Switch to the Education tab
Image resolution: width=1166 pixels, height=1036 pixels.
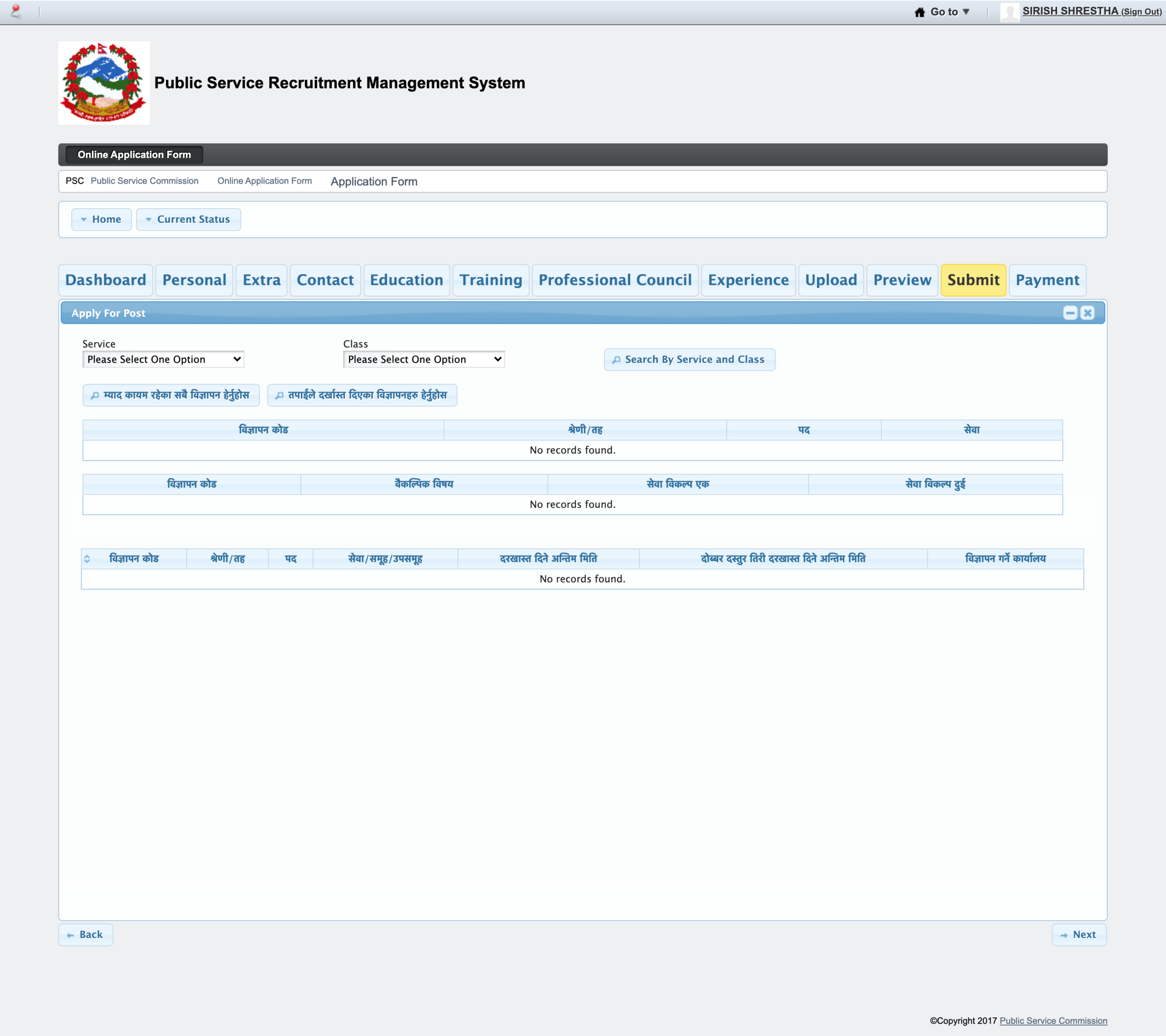[406, 280]
